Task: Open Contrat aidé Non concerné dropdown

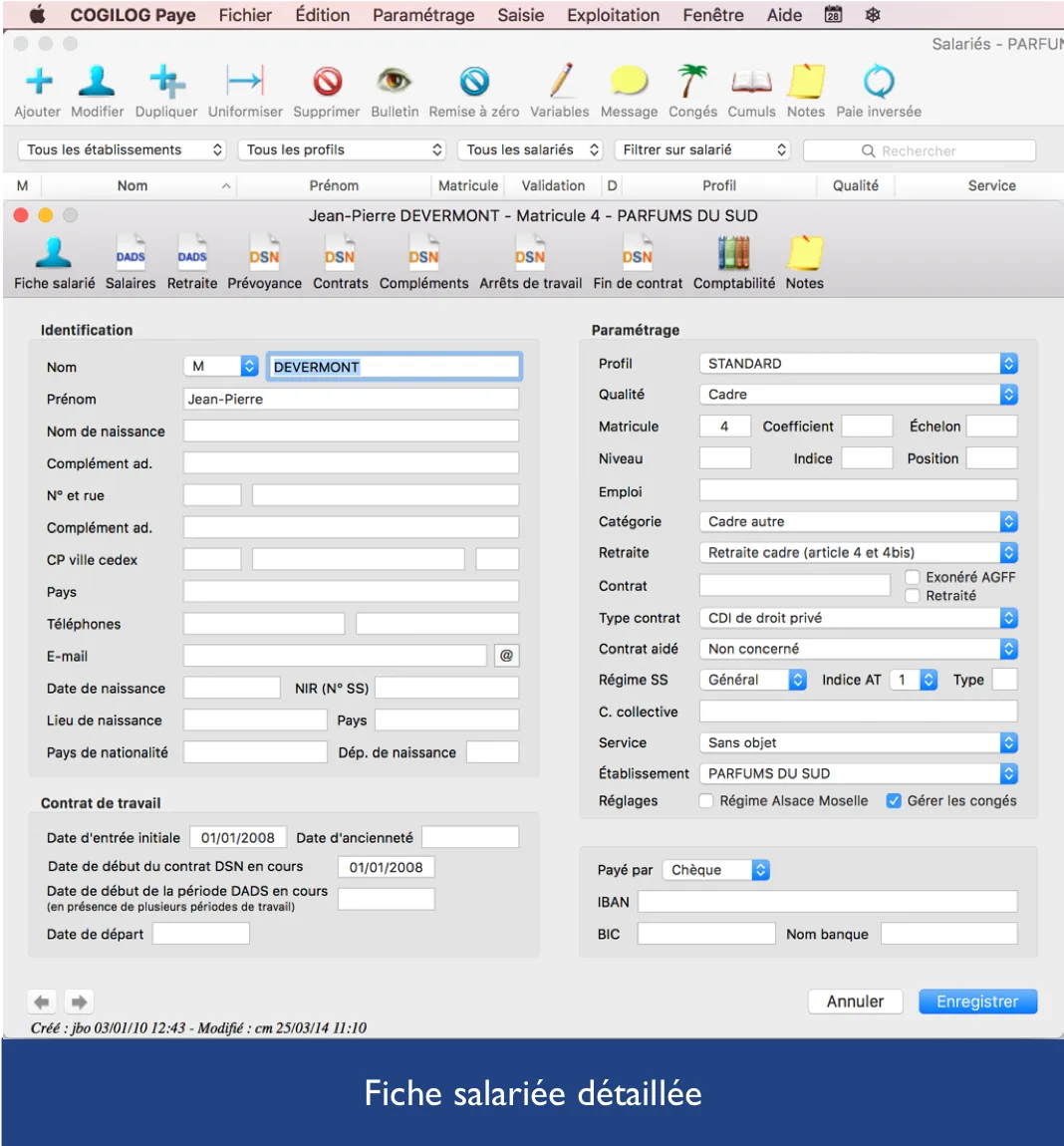Action: [x=858, y=649]
